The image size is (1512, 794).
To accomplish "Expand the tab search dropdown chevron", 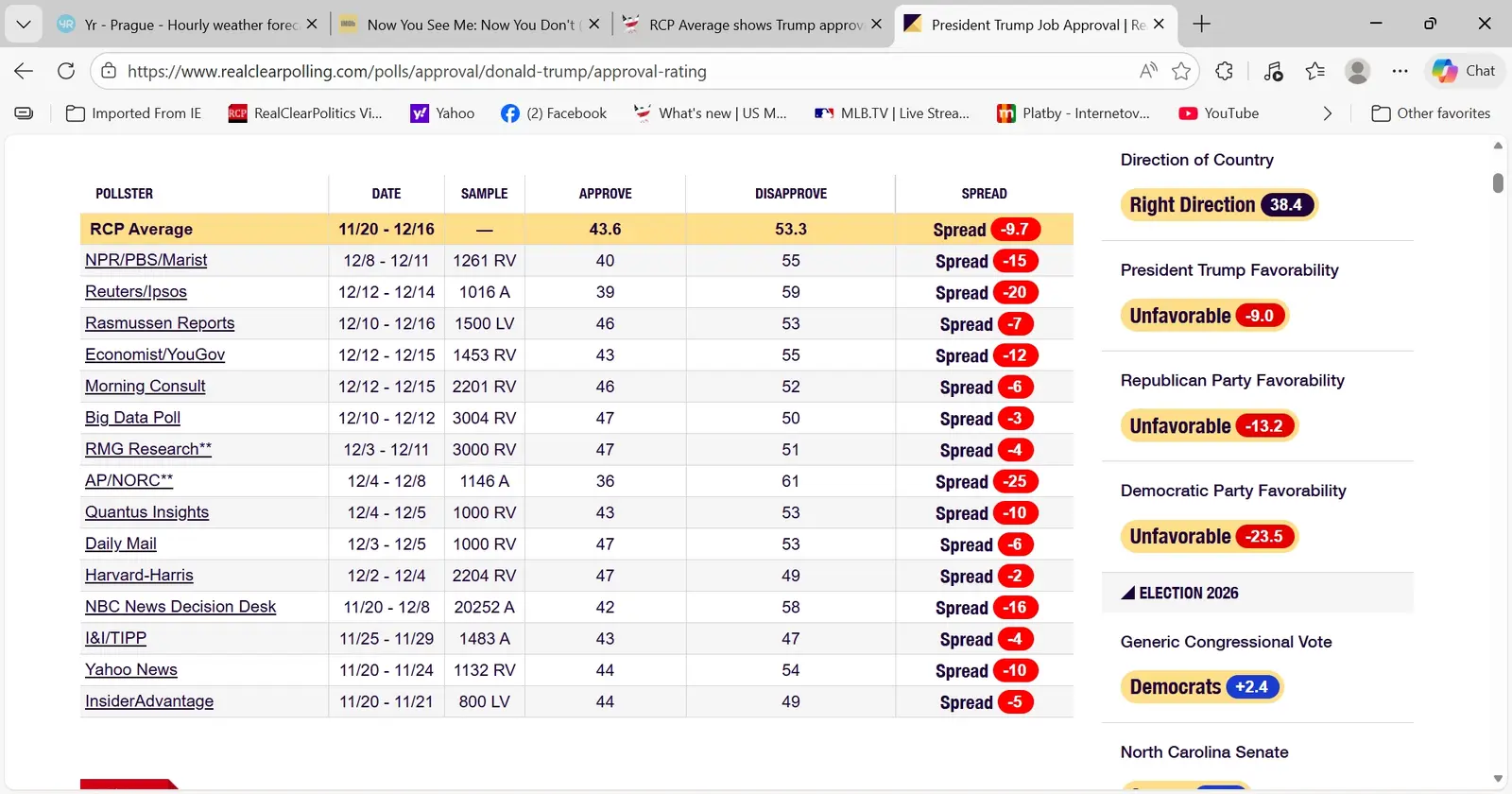I will 24,25.
